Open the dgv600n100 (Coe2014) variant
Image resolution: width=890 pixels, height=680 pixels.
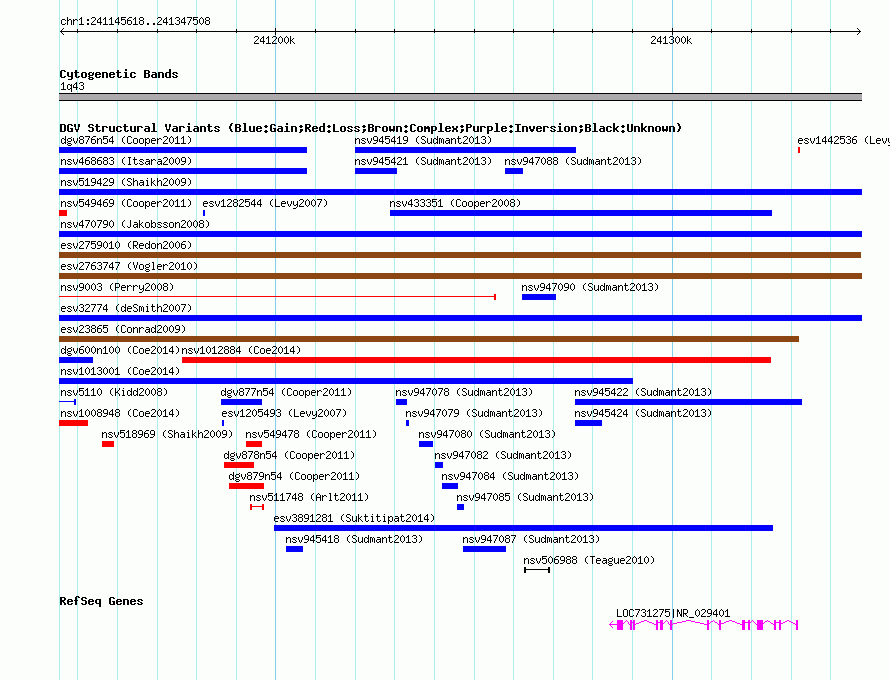76,360
